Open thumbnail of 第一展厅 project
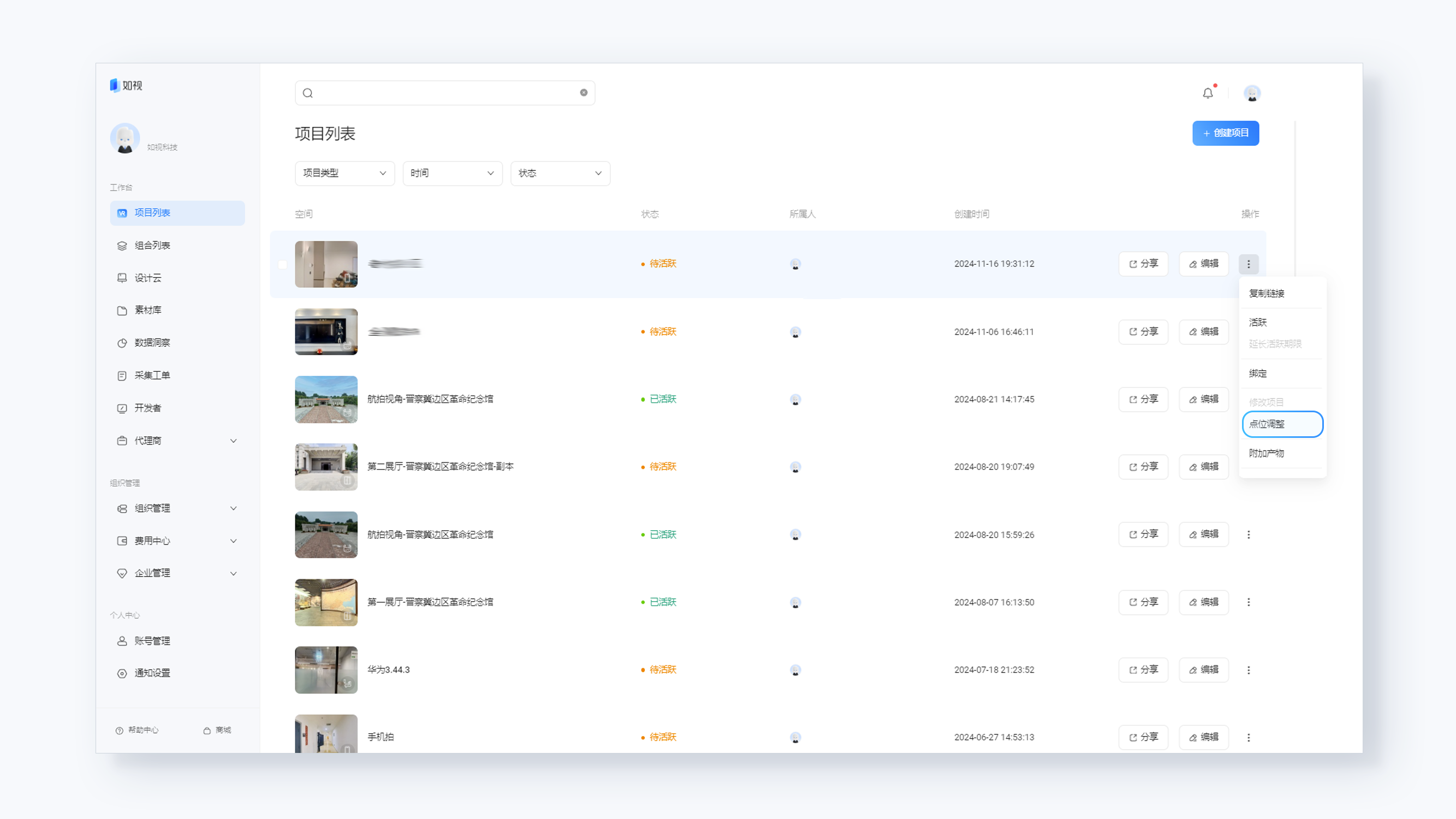 pyautogui.click(x=326, y=603)
